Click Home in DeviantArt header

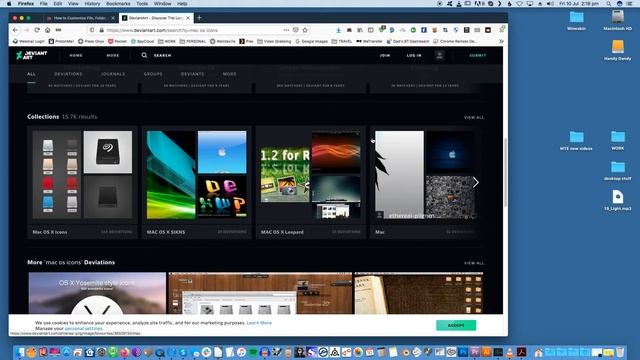click(x=76, y=56)
